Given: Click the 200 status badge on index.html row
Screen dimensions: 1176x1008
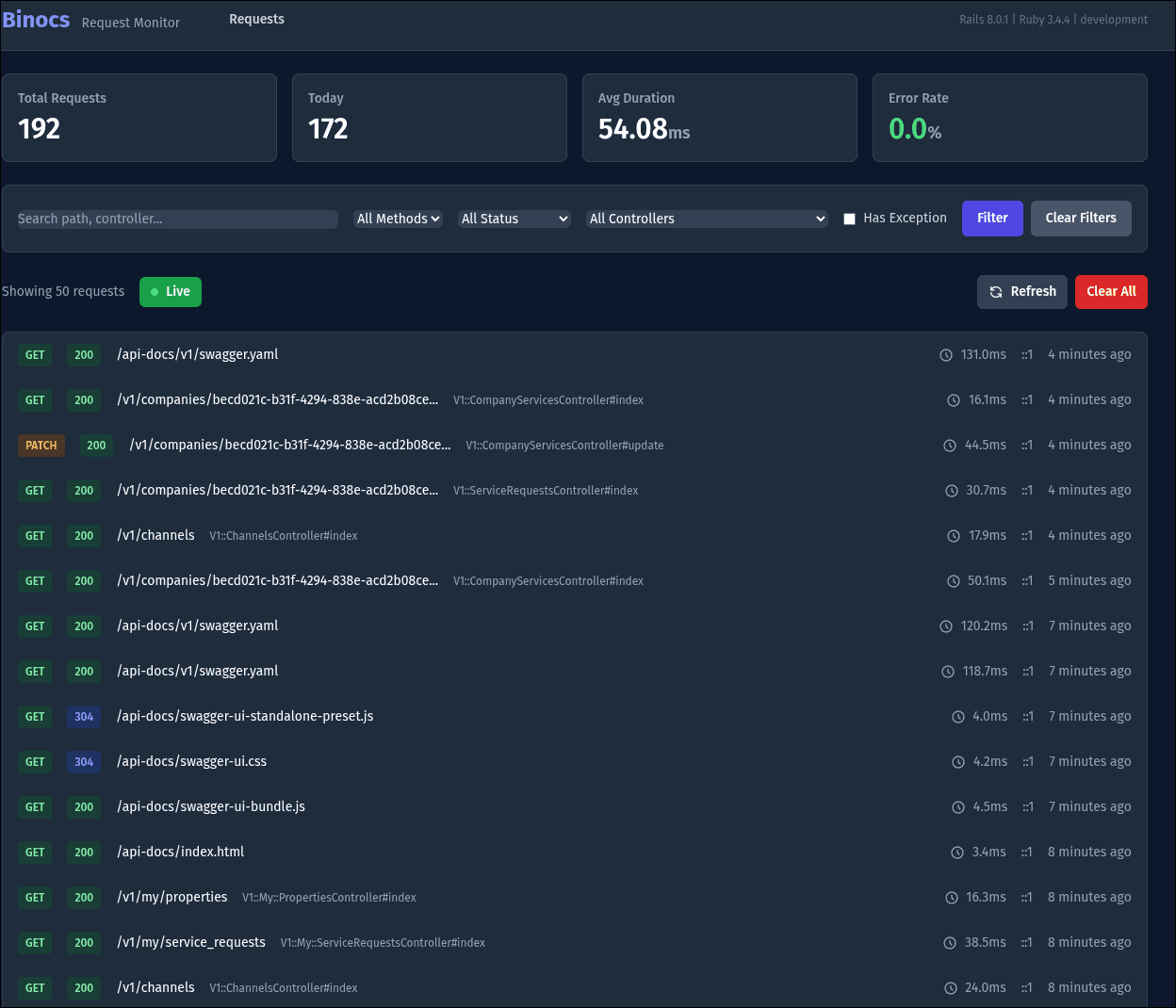Looking at the screenshot, I should 84,852.
